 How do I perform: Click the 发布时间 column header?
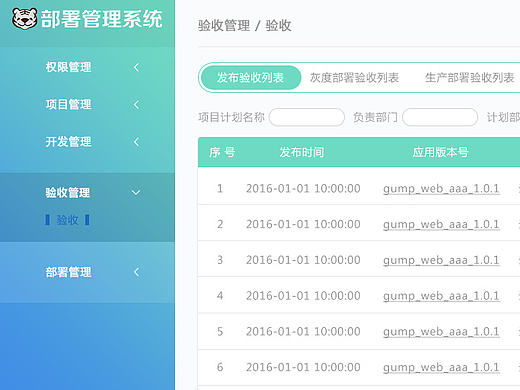point(302,152)
